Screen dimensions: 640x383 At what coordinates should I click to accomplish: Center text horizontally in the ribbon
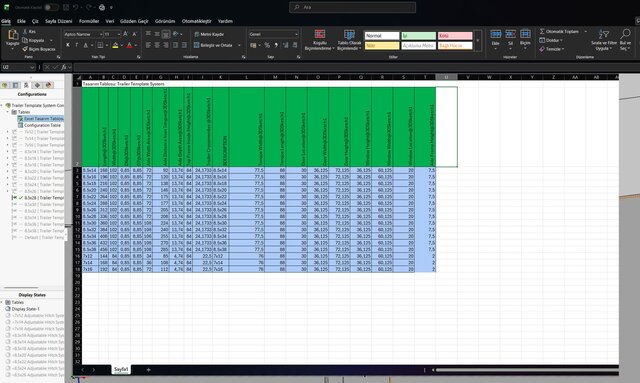[x=157, y=45]
